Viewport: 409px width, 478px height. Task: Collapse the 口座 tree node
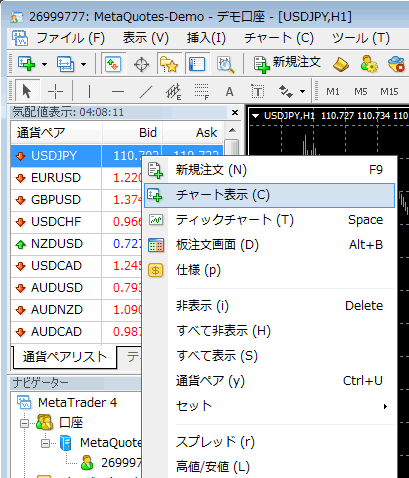coord(24,423)
